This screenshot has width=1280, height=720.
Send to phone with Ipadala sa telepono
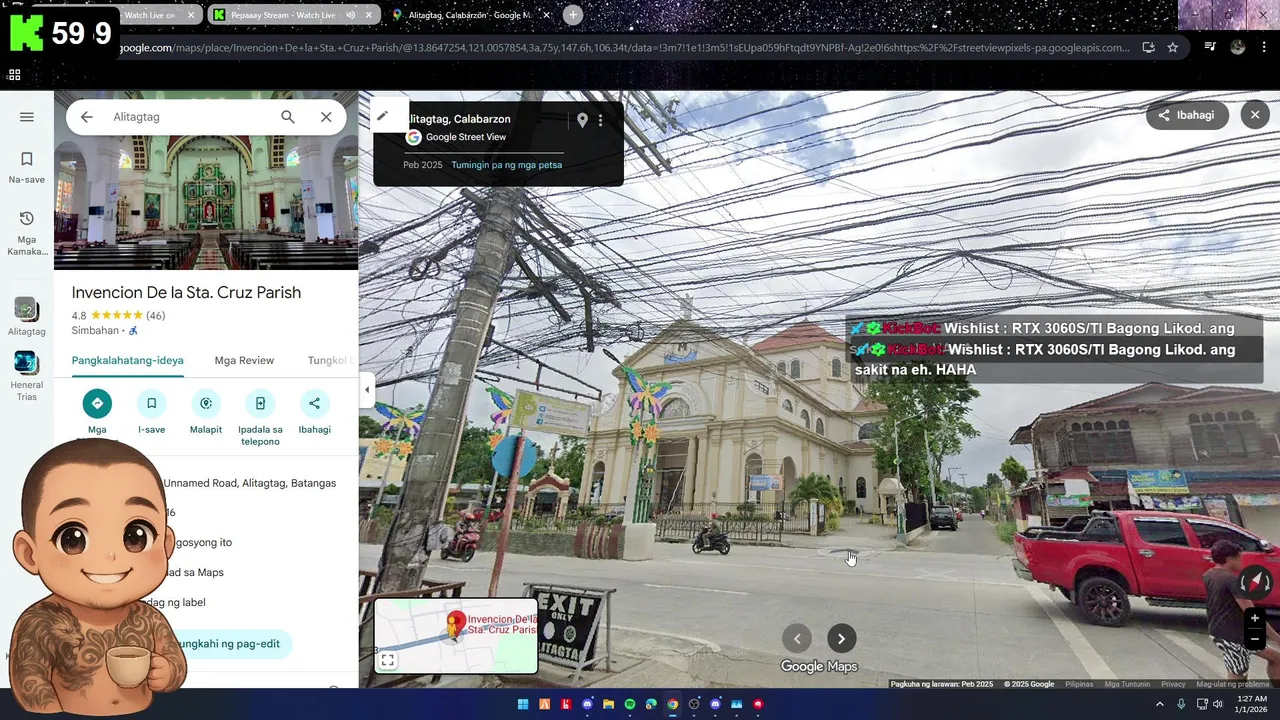260,404
